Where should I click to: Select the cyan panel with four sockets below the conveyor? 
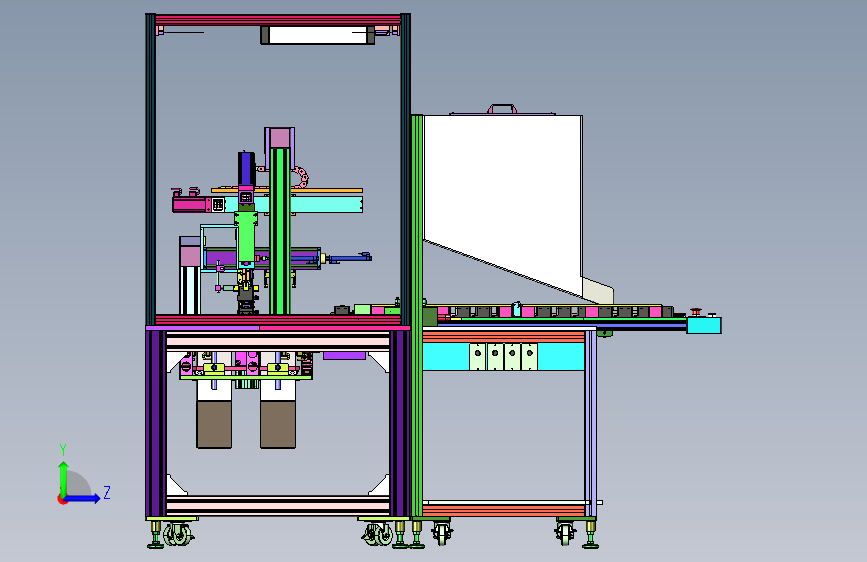[x=503, y=357]
